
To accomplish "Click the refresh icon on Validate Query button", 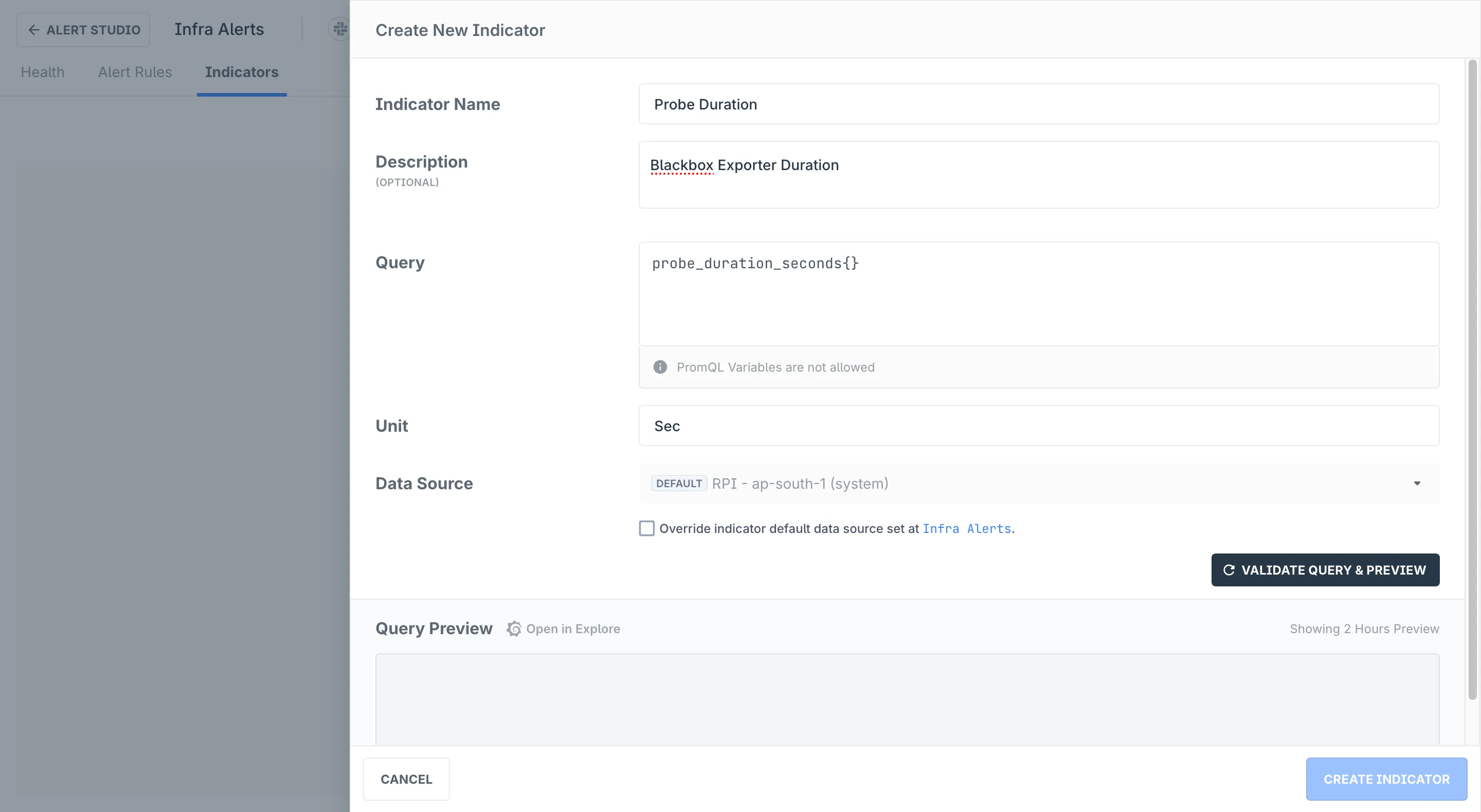I will pos(1229,570).
